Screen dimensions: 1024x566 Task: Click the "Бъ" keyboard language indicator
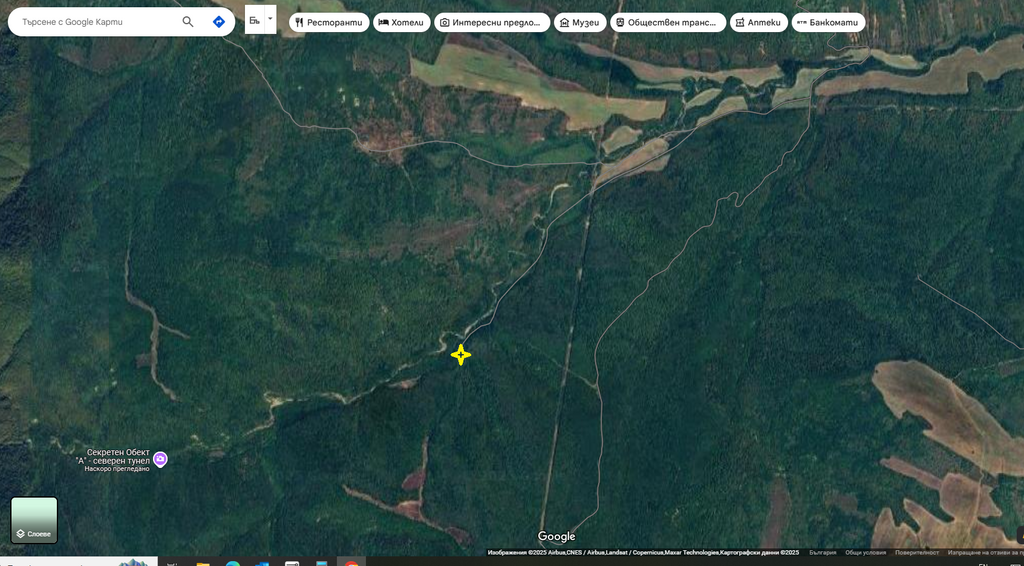click(x=255, y=19)
